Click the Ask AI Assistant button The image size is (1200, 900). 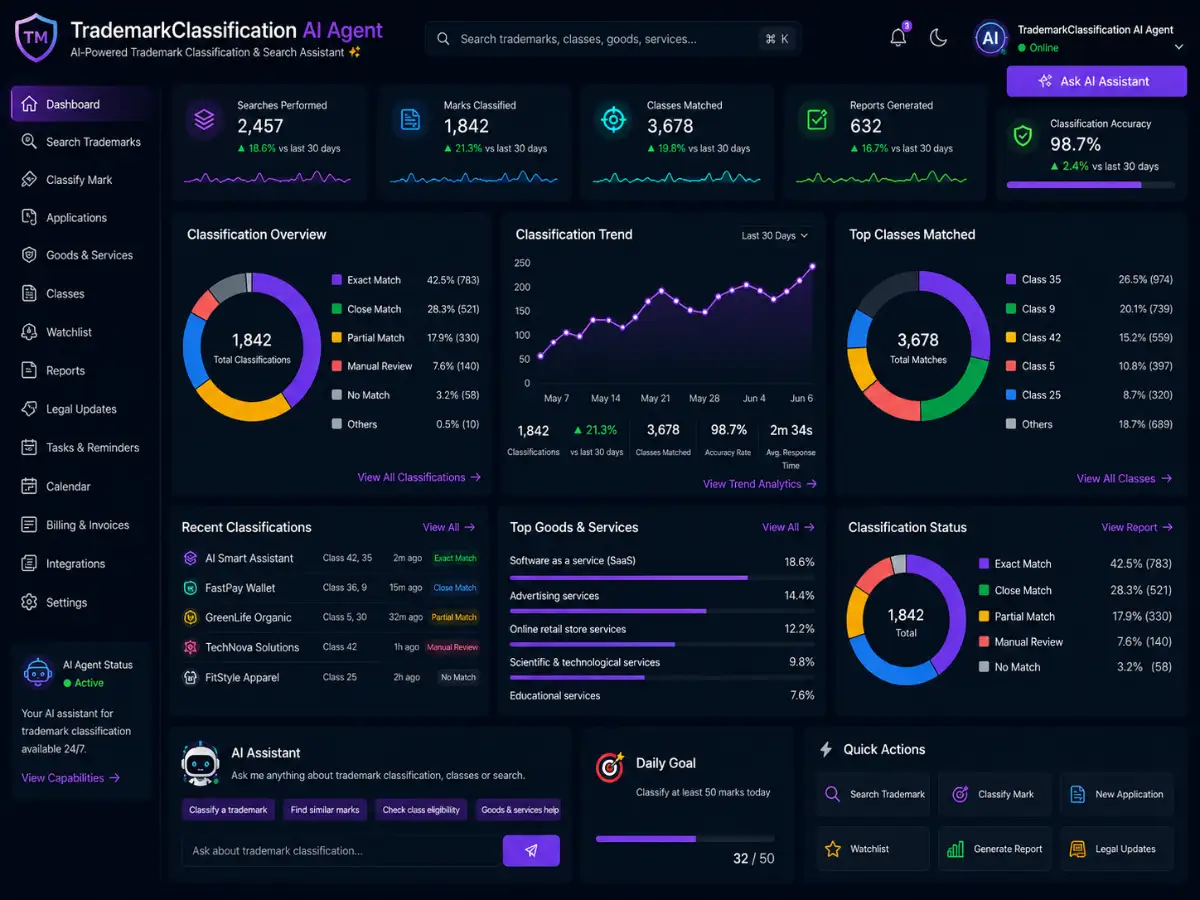[1096, 81]
